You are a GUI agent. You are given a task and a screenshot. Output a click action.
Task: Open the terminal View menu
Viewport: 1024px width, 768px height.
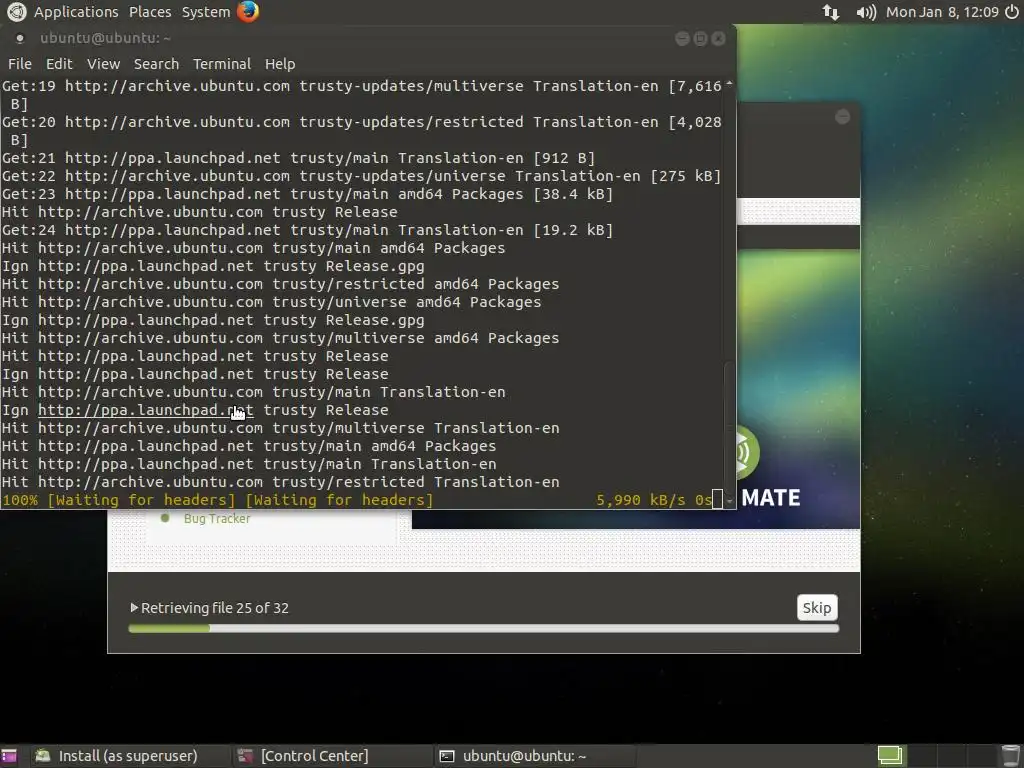point(103,64)
